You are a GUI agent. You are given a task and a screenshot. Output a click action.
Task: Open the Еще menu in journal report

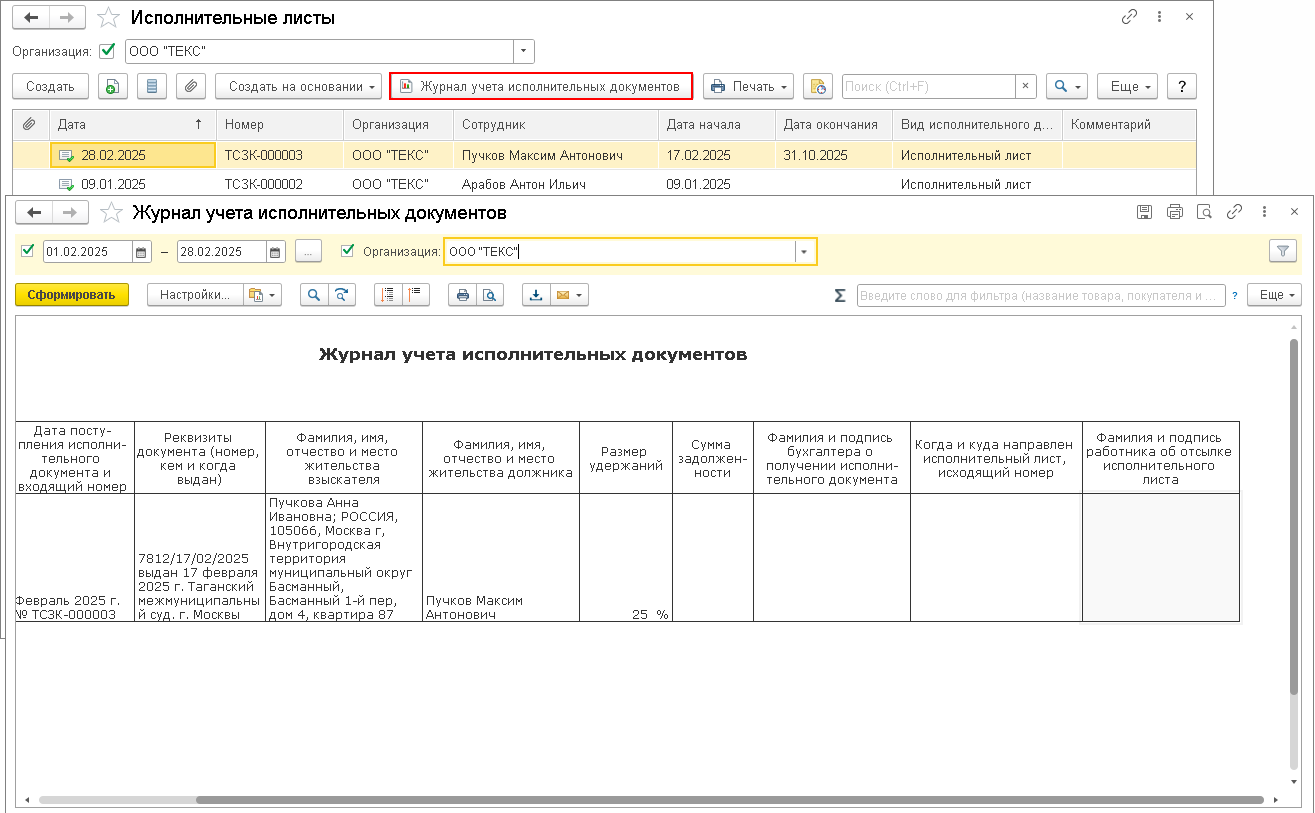pyautogui.click(x=1279, y=295)
